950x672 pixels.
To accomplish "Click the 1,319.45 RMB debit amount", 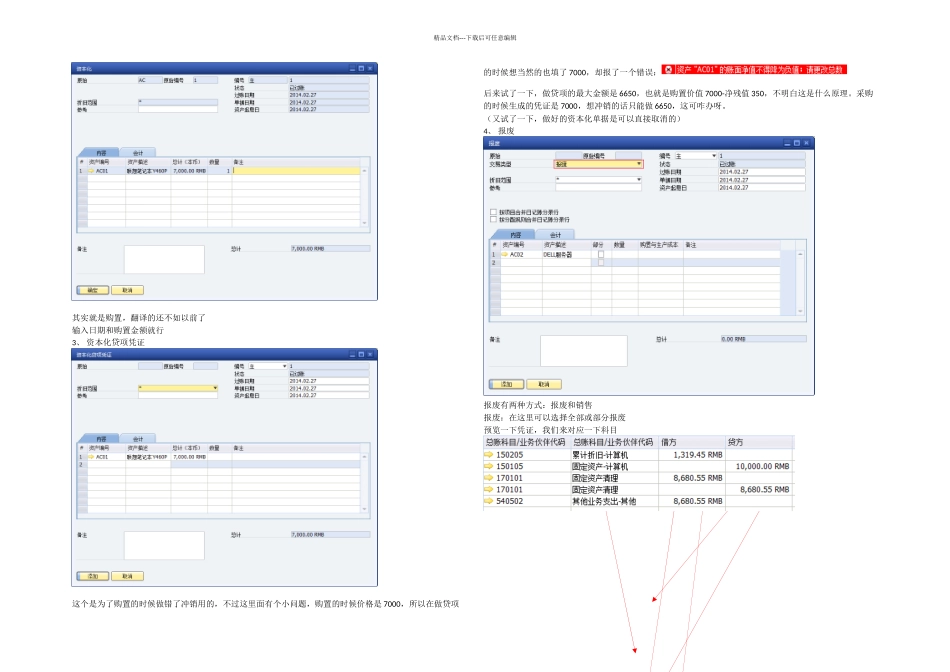I will (698, 454).
